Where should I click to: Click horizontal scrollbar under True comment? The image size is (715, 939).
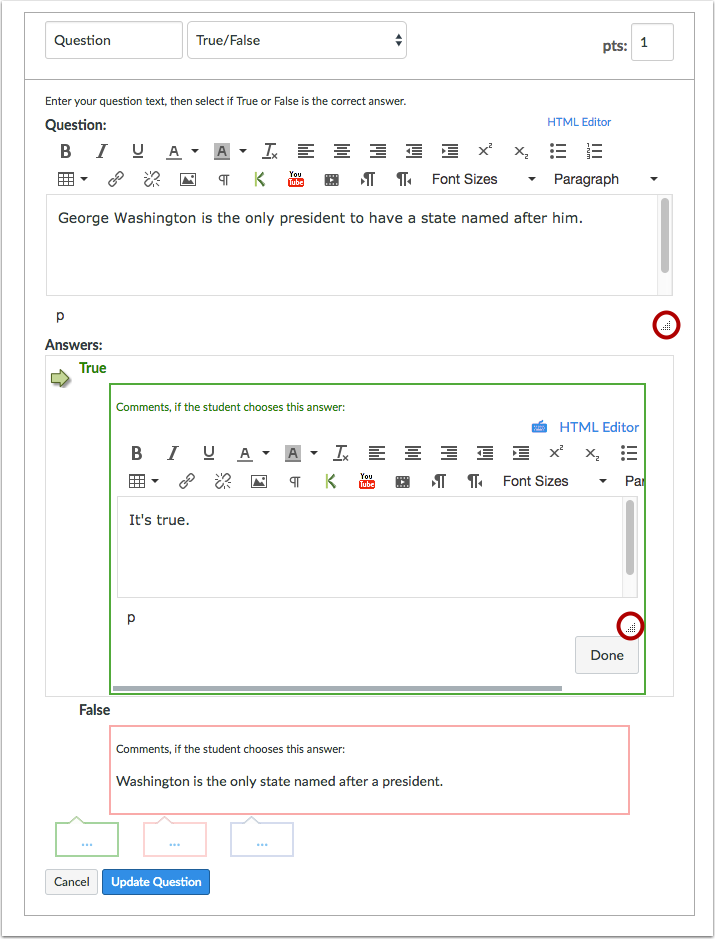tap(337, 688)
